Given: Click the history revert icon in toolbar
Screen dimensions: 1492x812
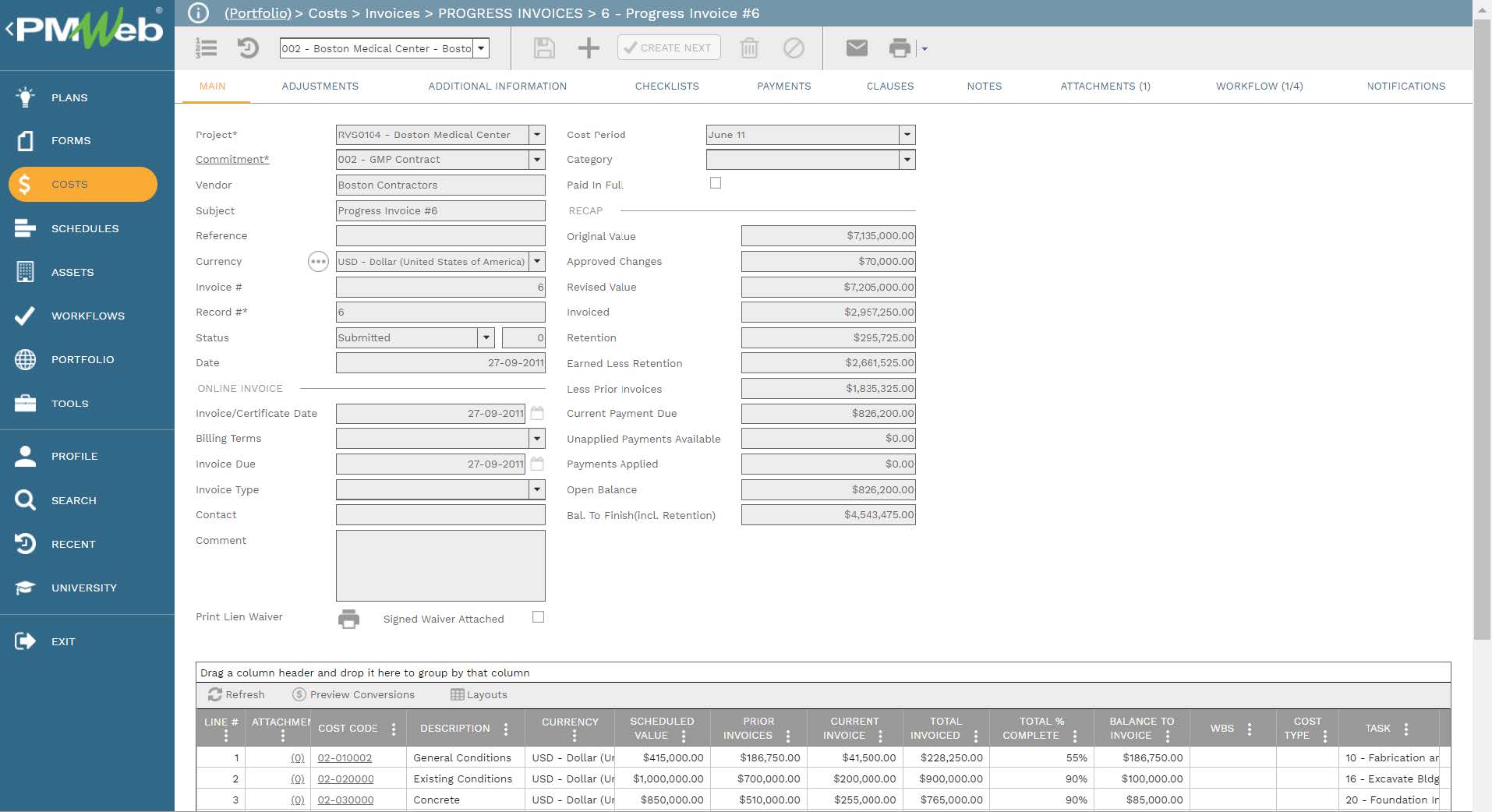Looking at the screenshot, I should (248, 48).
